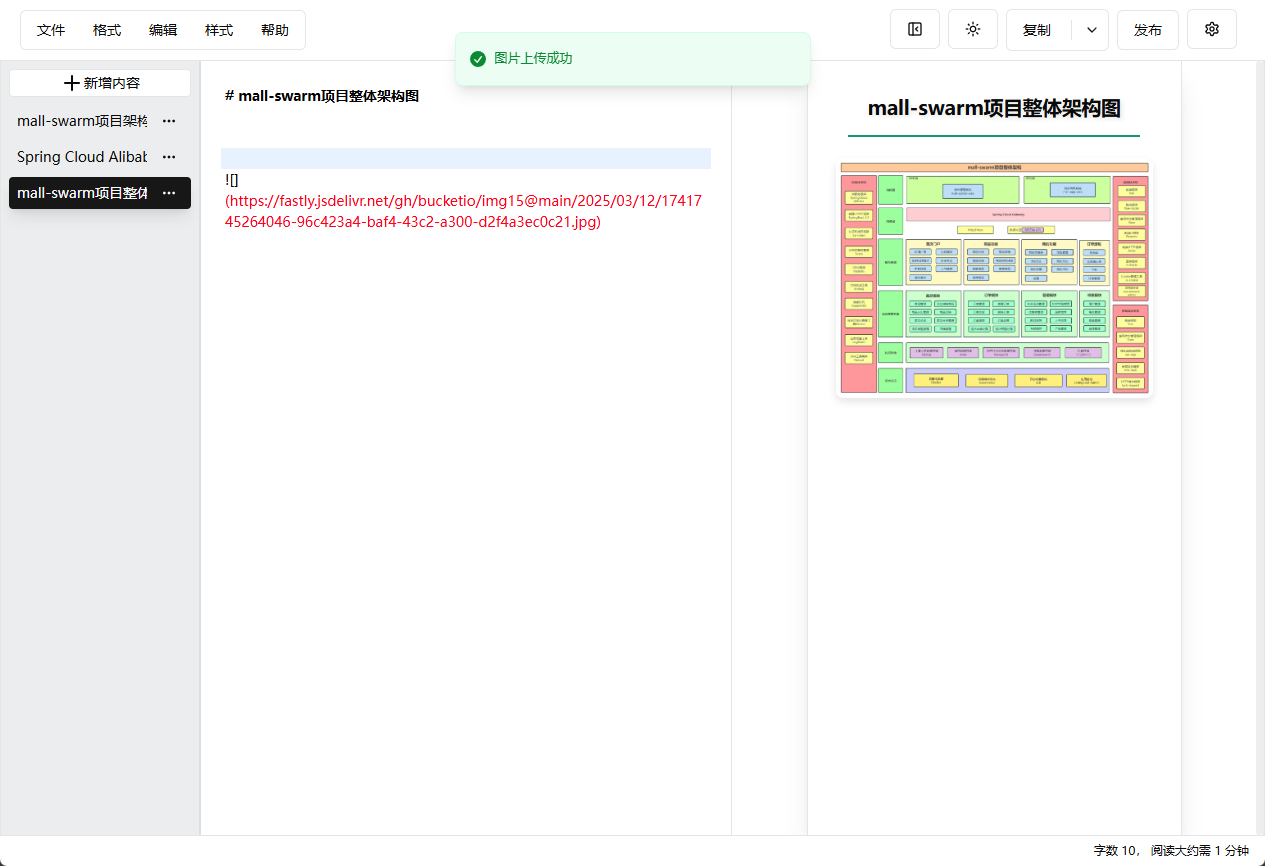Viewport: 1265px width, 866px height.
Task: Click the jsdelivr image URL in editor
Action: 464,211
